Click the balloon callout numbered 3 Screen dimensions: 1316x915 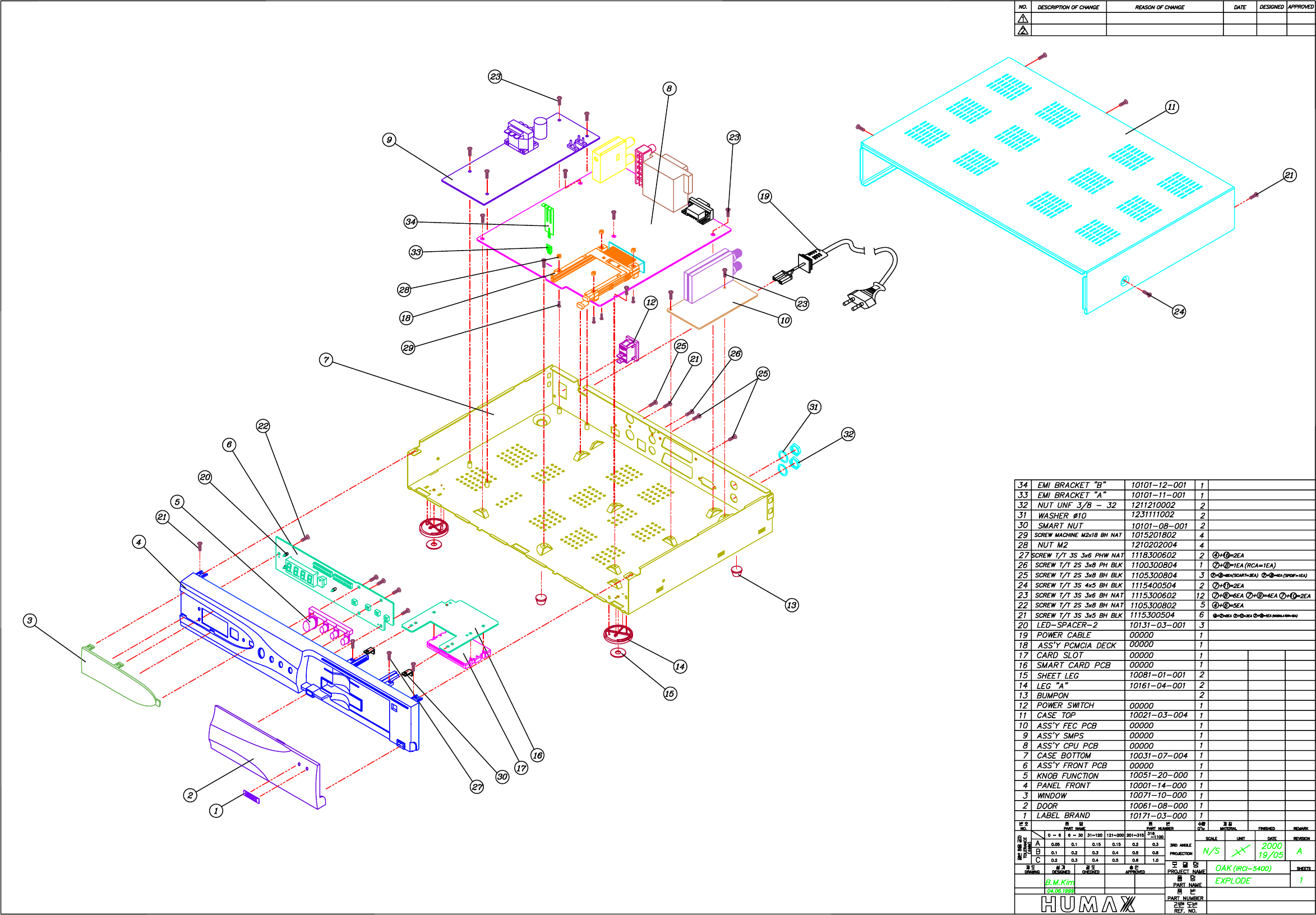click(30, 621)
